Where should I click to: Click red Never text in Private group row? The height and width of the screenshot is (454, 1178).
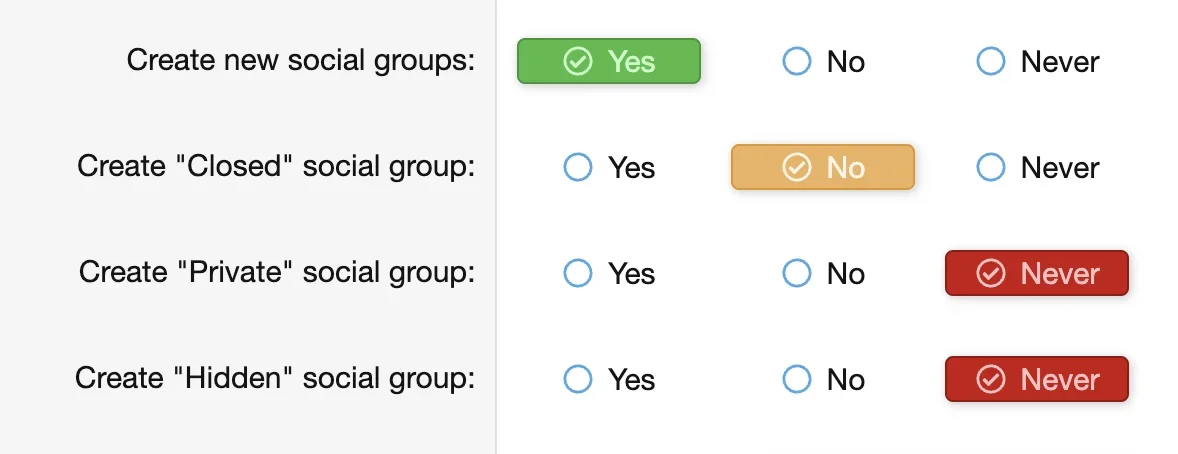pyautogui.click(x=1059, y=274)
